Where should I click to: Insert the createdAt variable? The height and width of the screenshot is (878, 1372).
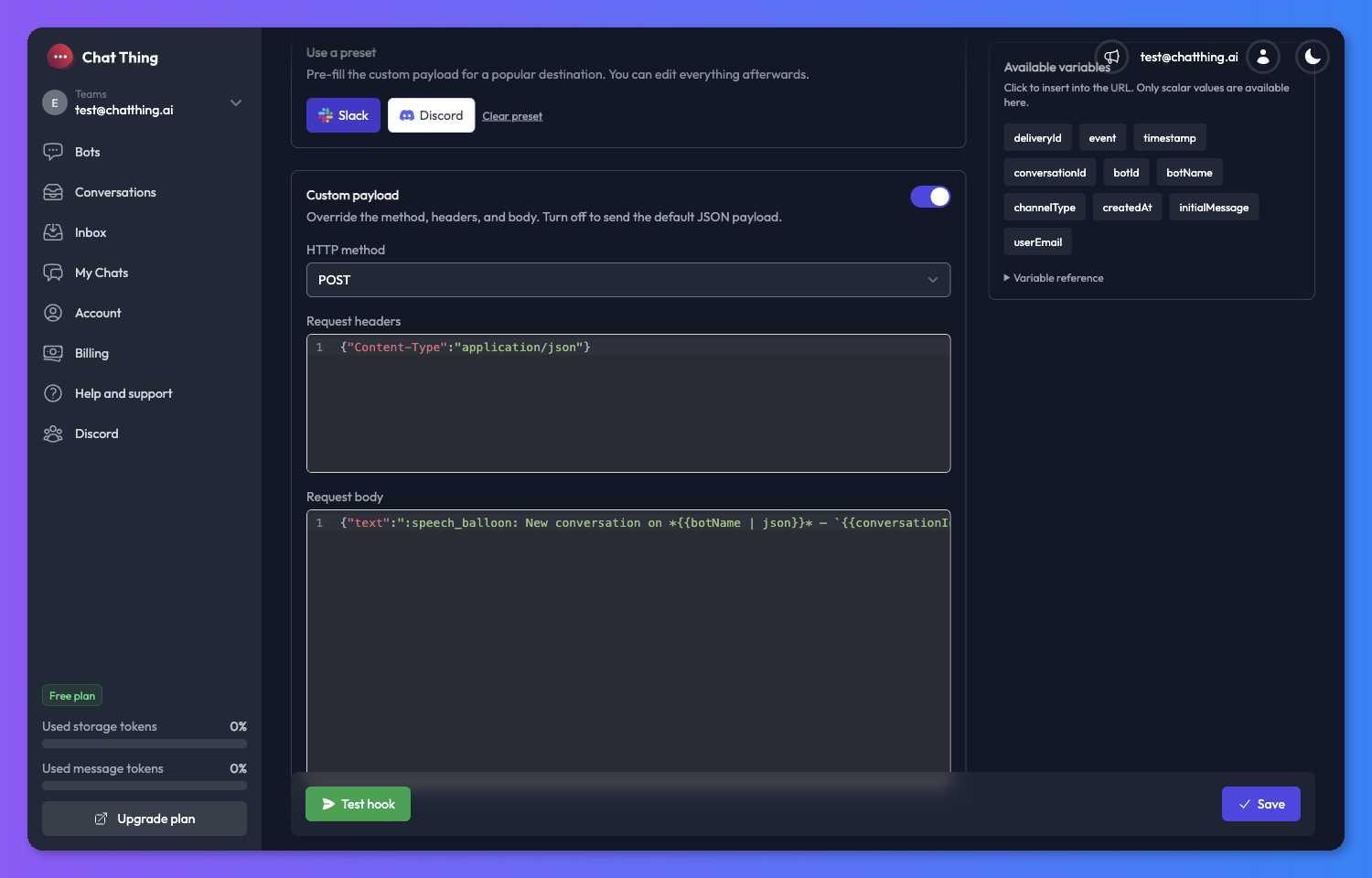(1127, 208)
